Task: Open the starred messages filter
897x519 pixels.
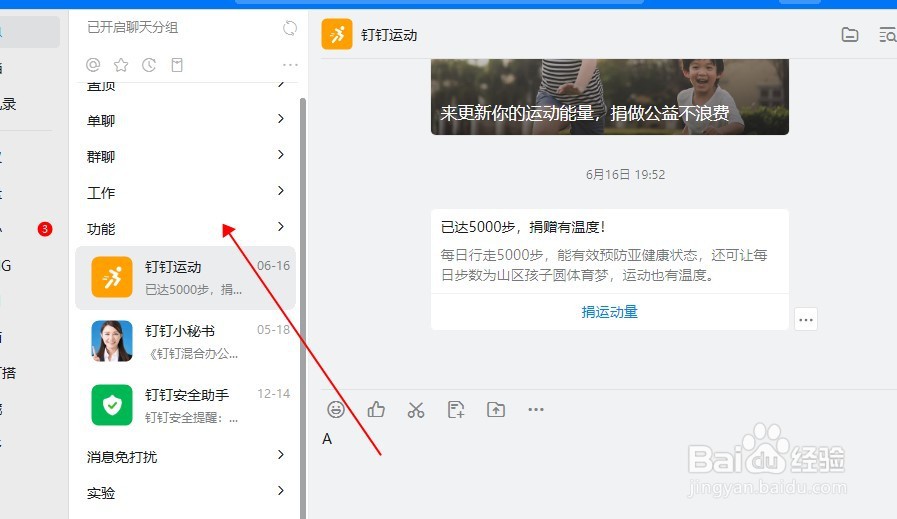Action: pos(121,65)
